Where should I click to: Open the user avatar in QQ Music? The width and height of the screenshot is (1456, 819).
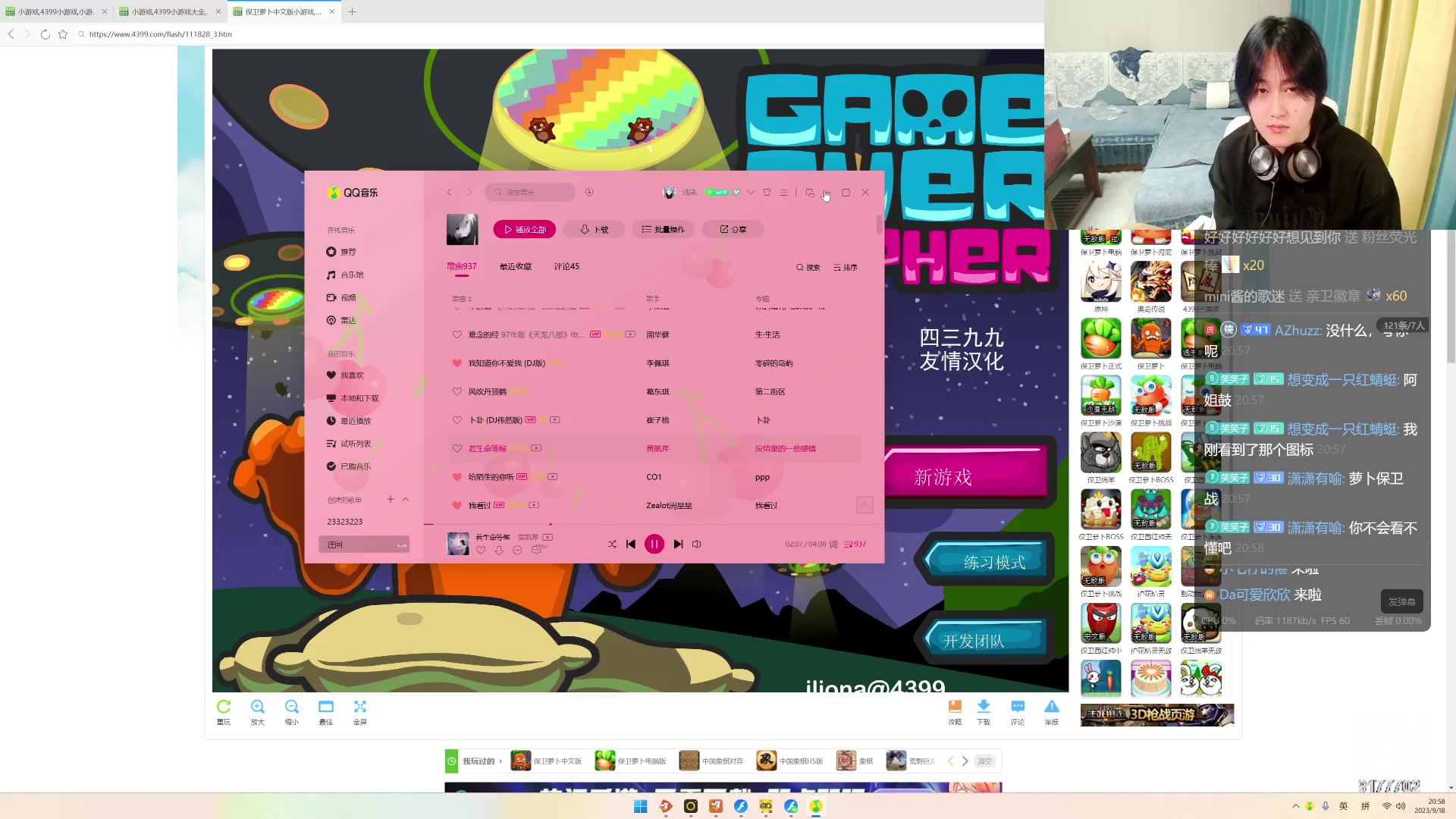tap(669, 193)
